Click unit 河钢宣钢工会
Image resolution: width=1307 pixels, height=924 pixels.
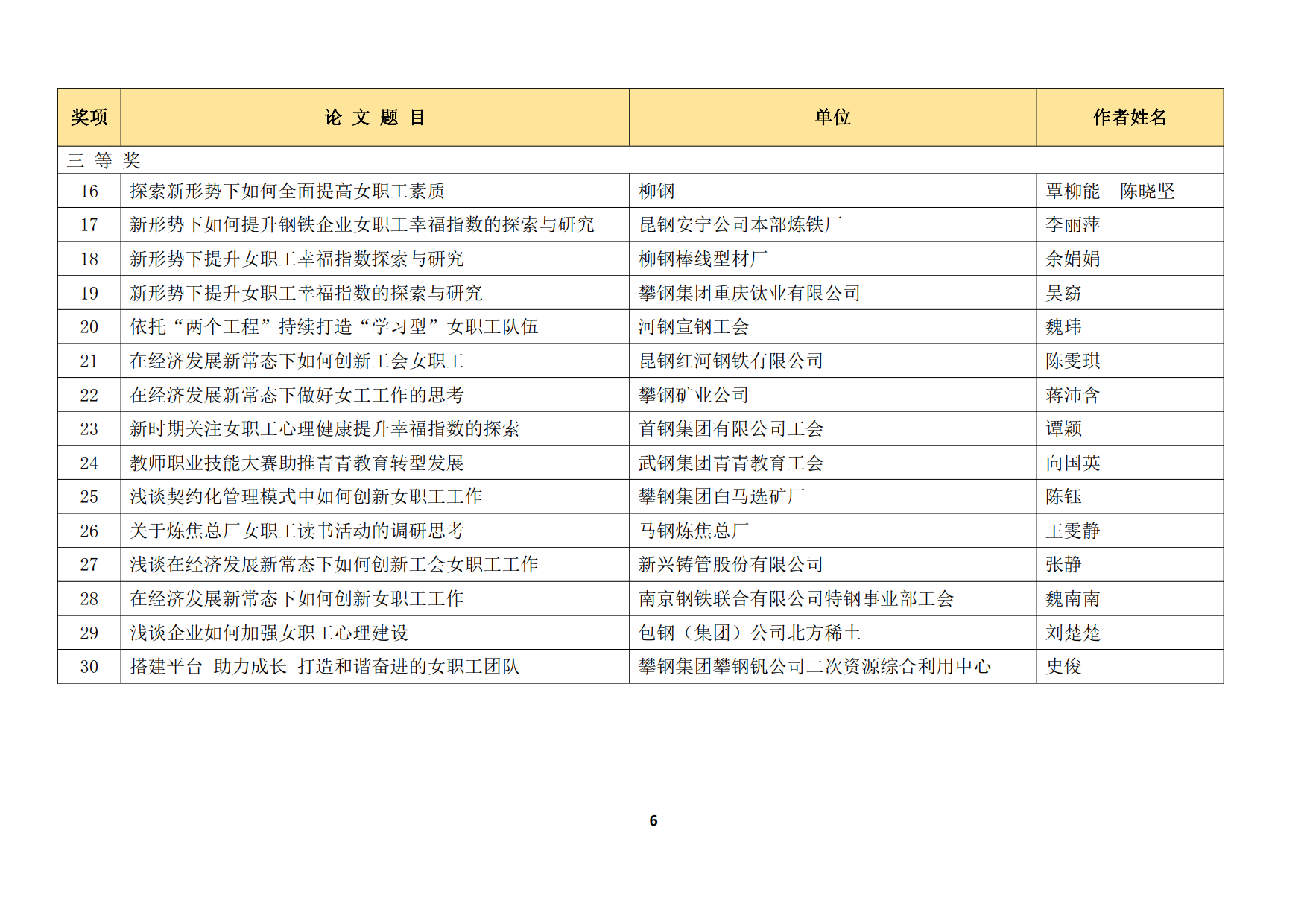click(694, 327)
